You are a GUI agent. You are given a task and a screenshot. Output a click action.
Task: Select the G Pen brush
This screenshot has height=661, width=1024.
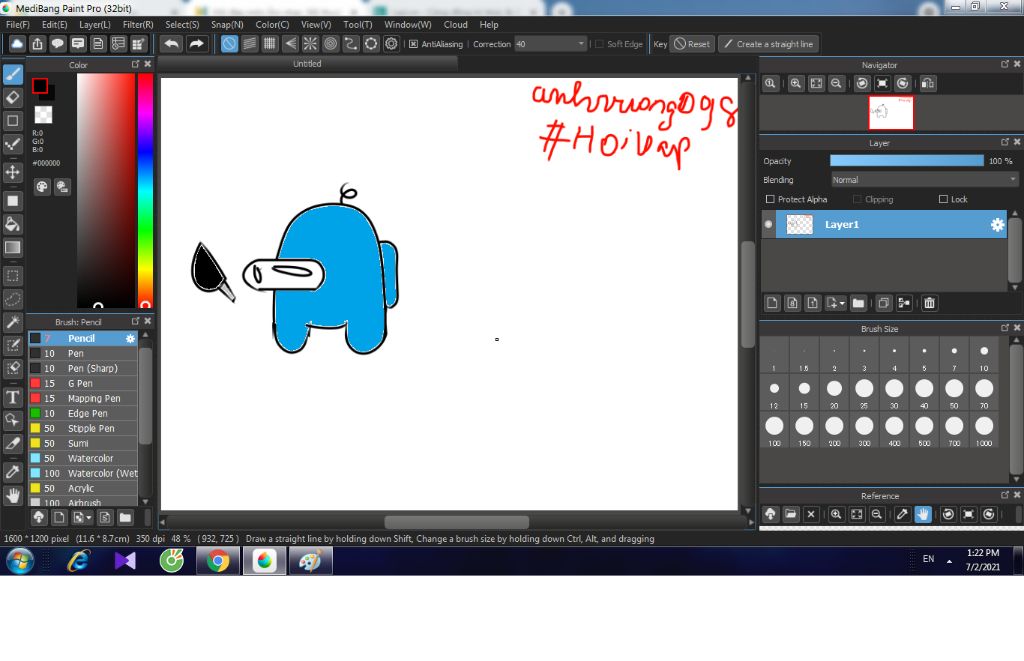click(x=83, y=383)
